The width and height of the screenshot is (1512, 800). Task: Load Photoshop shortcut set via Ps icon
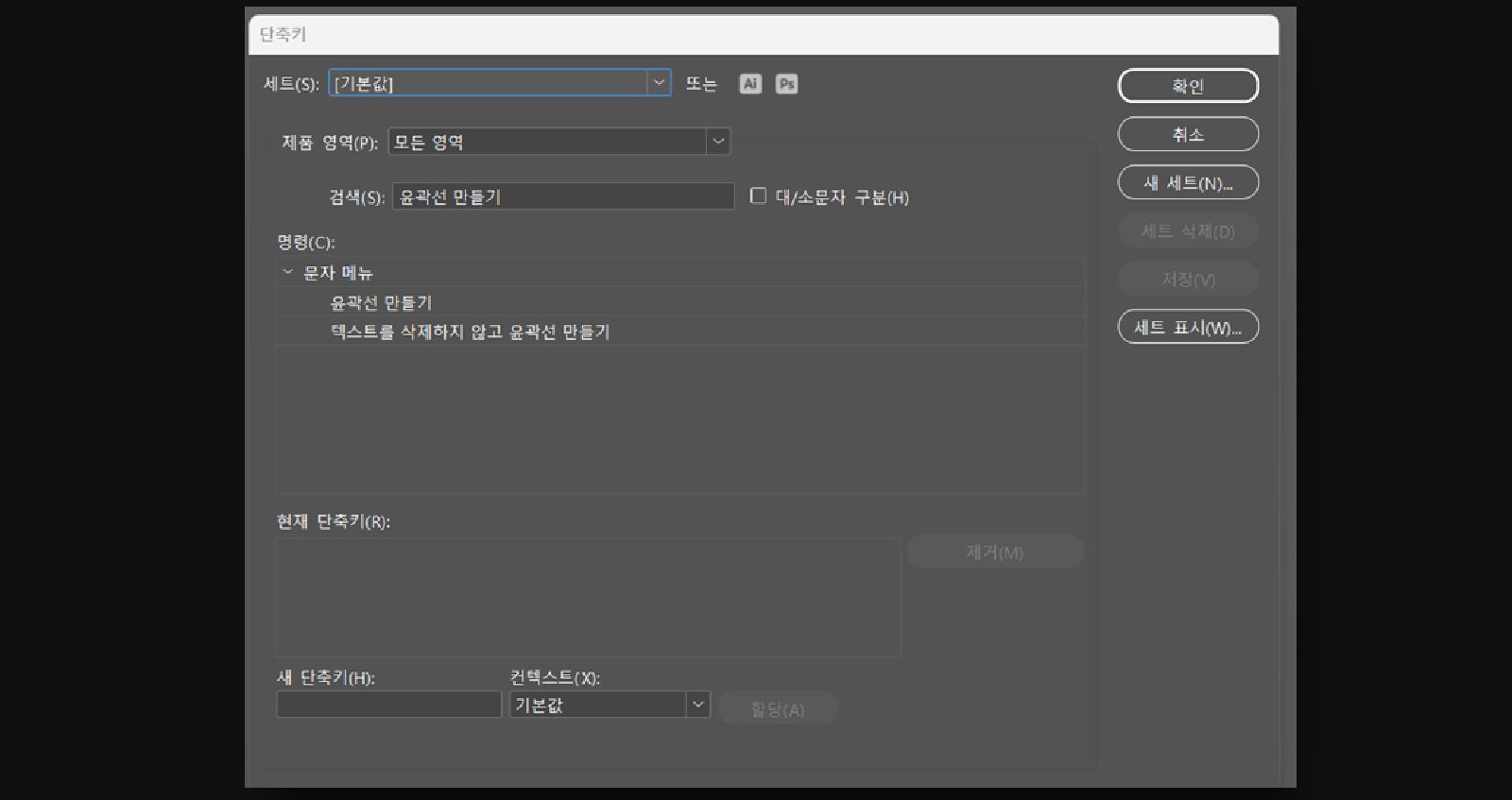tap(786, 84)
